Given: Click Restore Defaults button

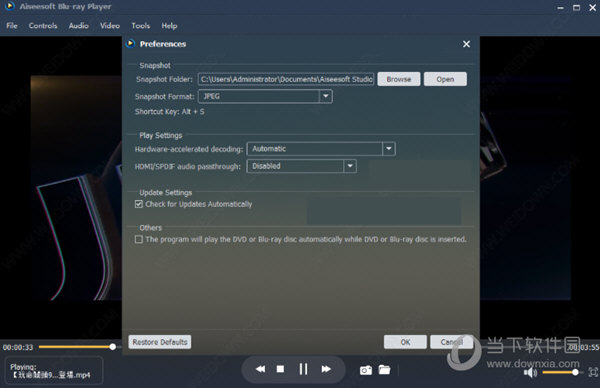Looking at the screenshot, I should (x=160, y=342).
